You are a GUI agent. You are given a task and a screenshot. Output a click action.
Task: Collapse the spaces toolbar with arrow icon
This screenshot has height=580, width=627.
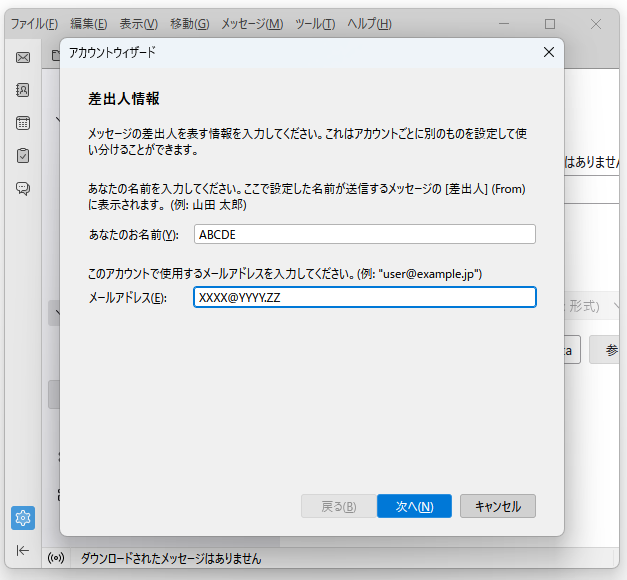[x=22, y=550]
